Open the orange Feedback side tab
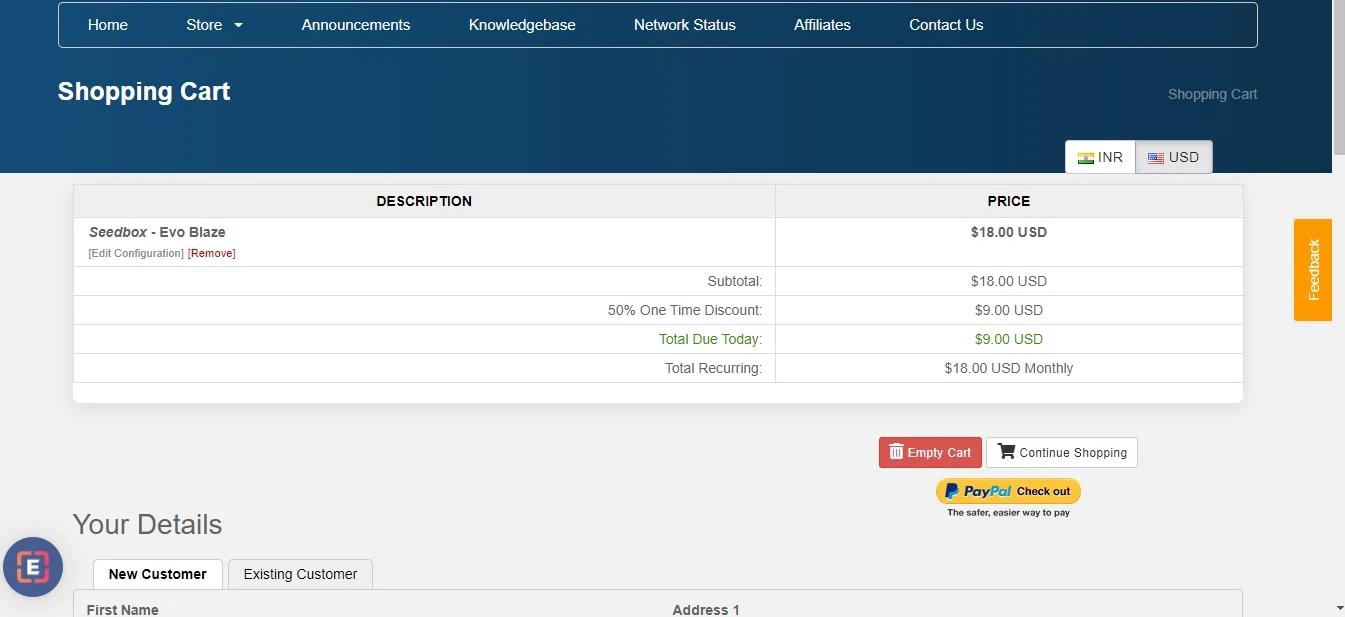The height and width of the screenshot is (617, 1345). (x=1313, y=270)
